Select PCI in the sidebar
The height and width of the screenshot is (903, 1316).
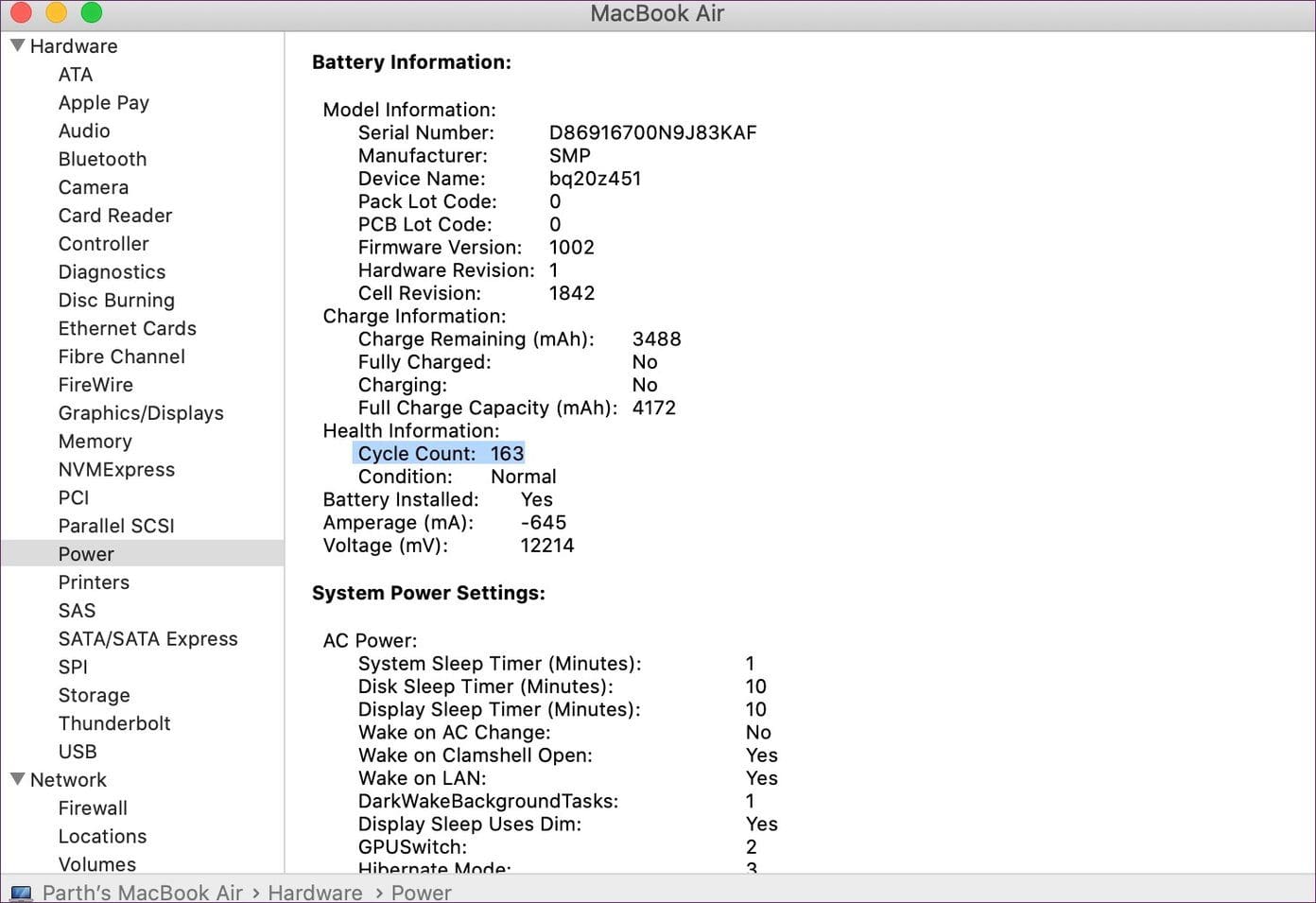click(74, 497)
